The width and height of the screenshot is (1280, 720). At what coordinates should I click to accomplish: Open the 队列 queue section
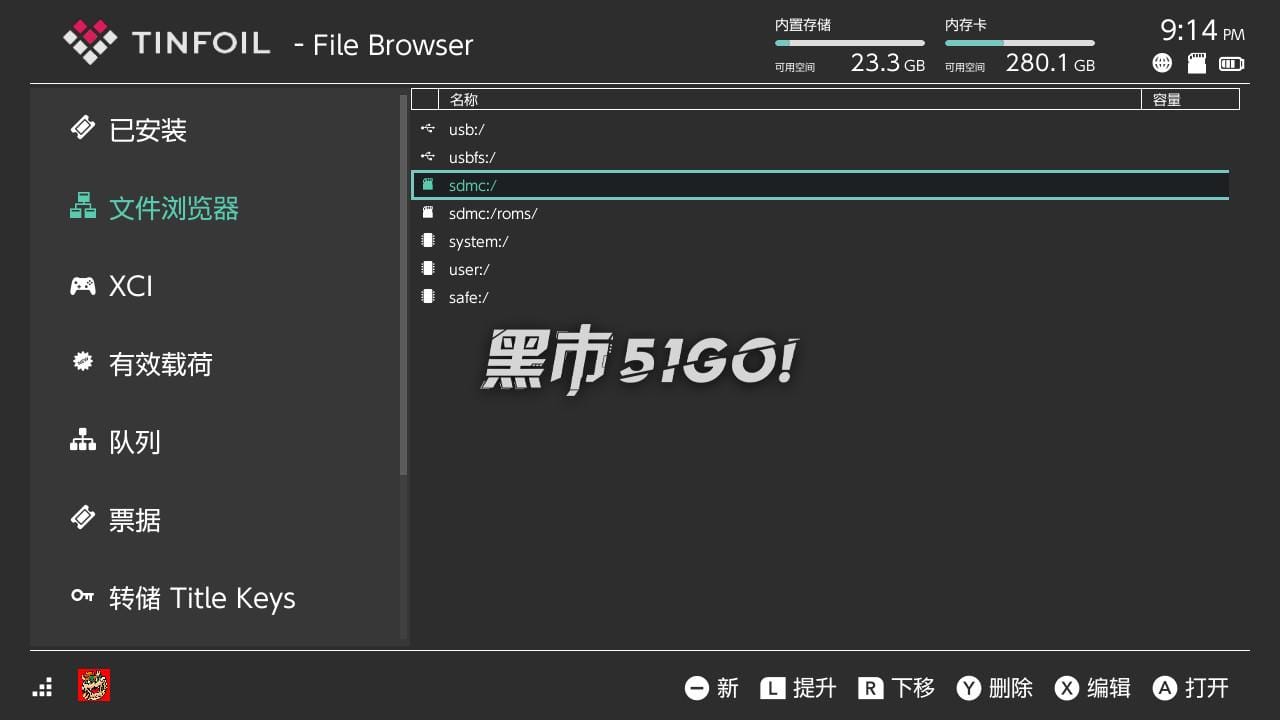pos(134,442)
